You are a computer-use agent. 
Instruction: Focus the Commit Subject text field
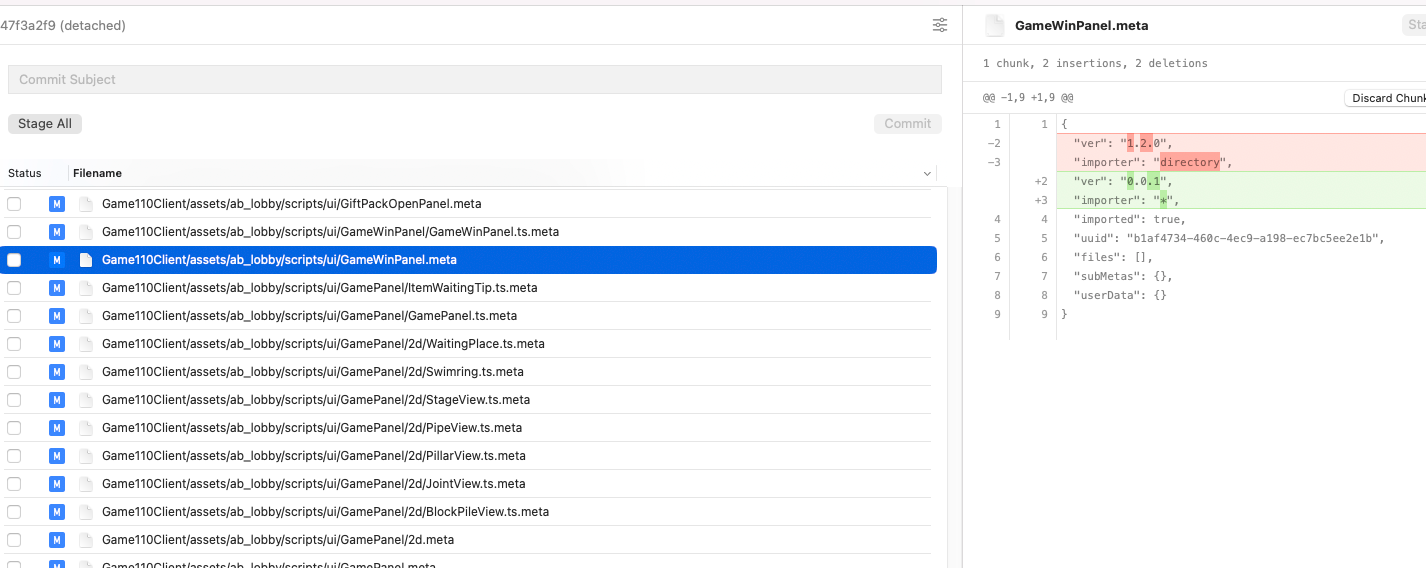click(x=474, y=79)
